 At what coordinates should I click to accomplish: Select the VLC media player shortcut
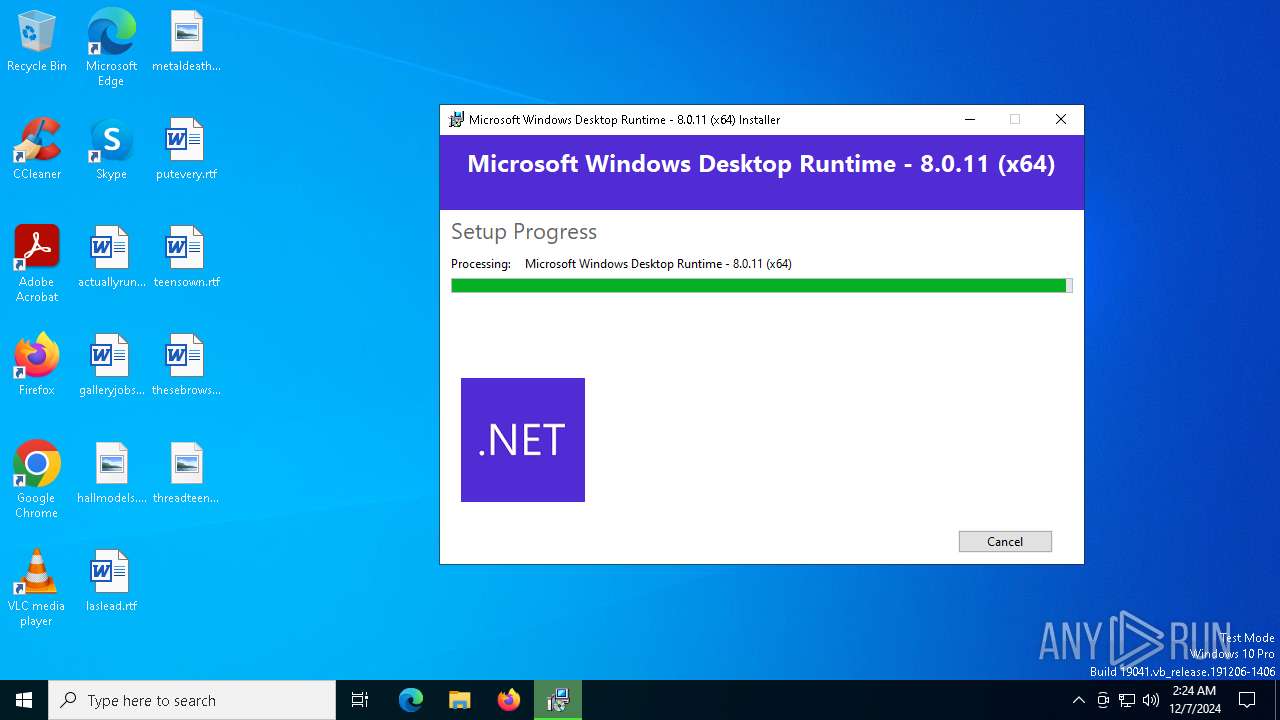(37, 588)
